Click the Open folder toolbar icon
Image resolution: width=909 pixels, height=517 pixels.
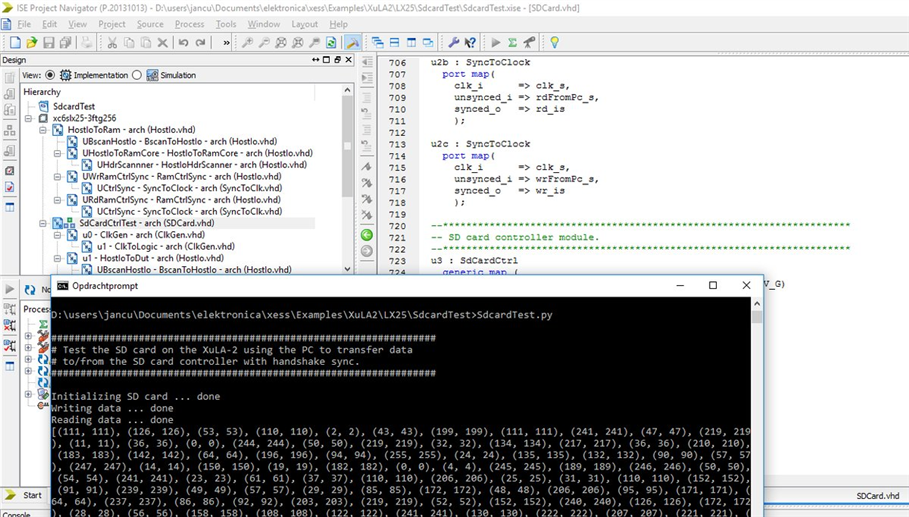[x=32, y=43]
